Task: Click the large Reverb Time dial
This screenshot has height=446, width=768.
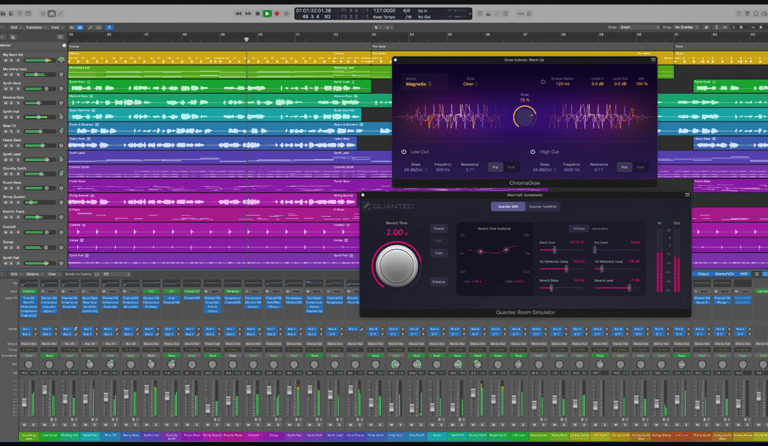Action: point(397,265)
